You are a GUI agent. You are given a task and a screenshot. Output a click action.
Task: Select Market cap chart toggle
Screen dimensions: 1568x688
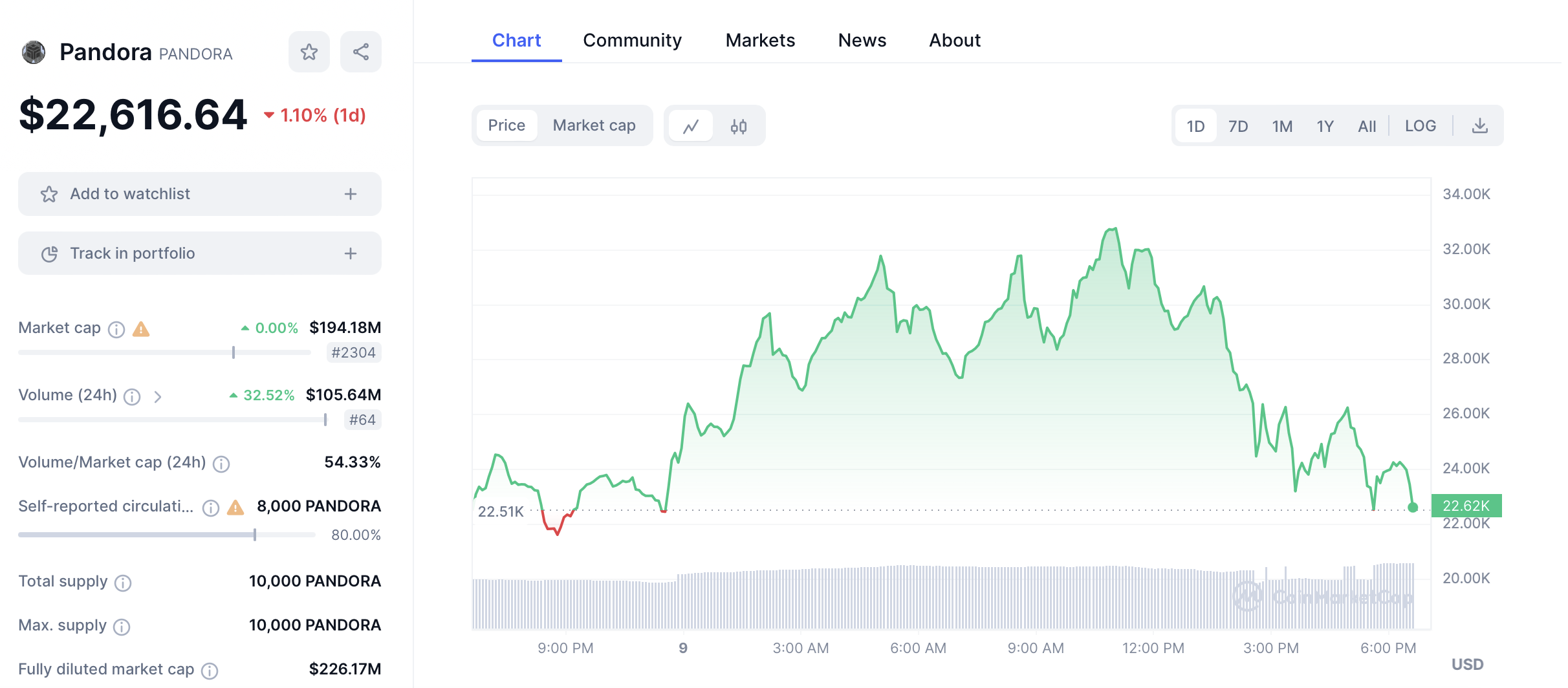(x=594, y=125)
